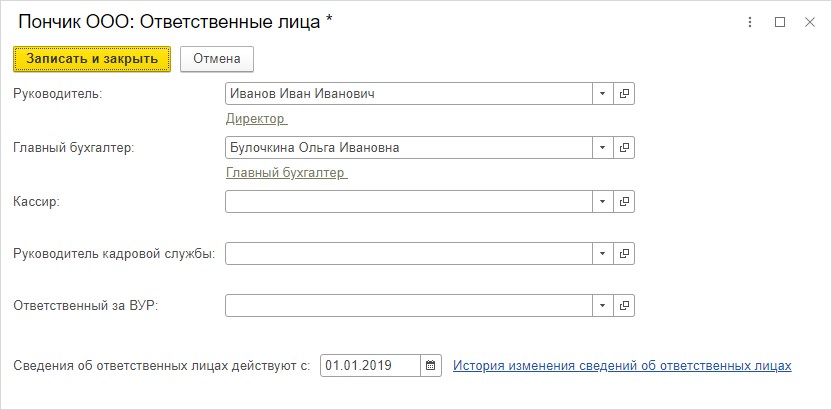Viewport: 832px width, 410px height.
Task: Click open icon beside Ответственный за ВУР field
Action: (x=624, y=306)
